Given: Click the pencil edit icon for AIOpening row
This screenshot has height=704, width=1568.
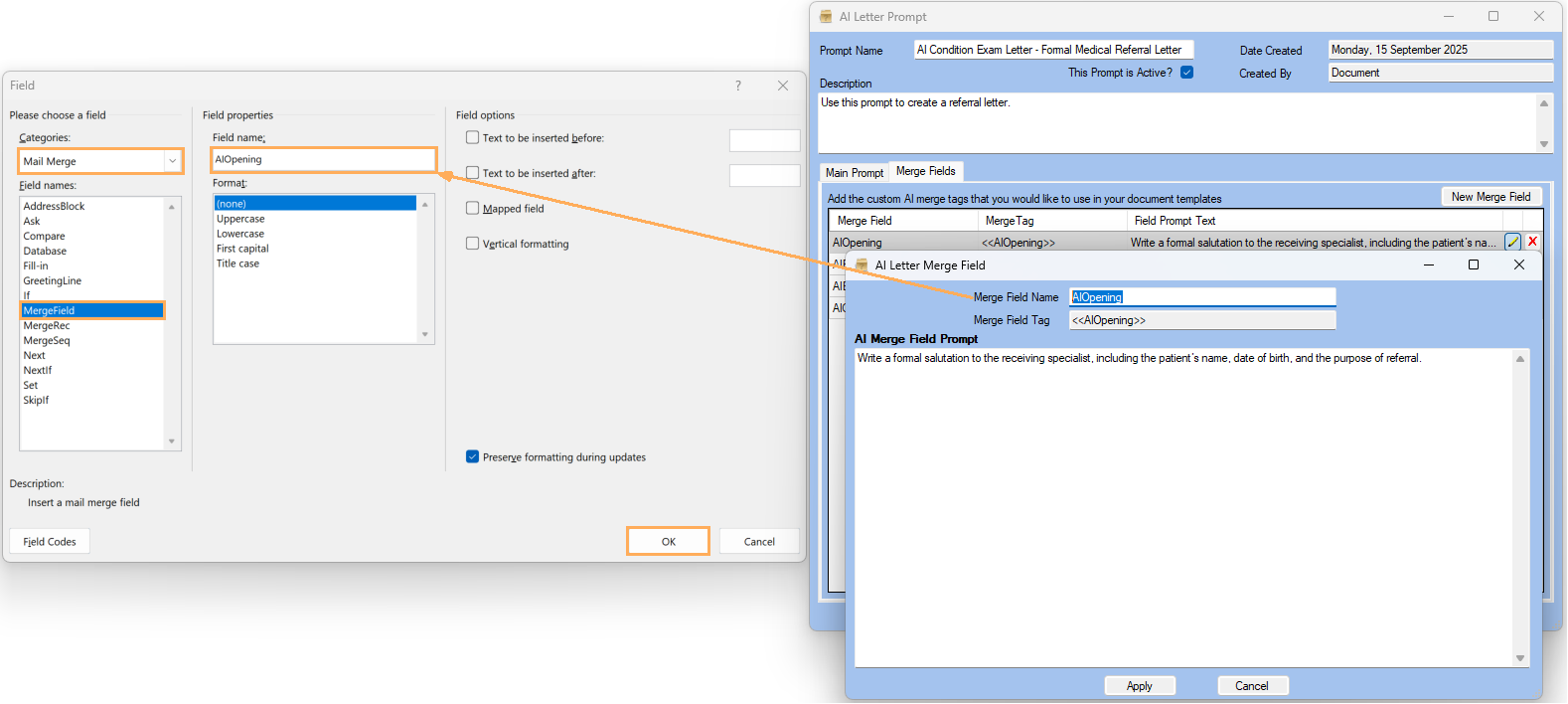Looking at the screenshot, I should 1512,242.
